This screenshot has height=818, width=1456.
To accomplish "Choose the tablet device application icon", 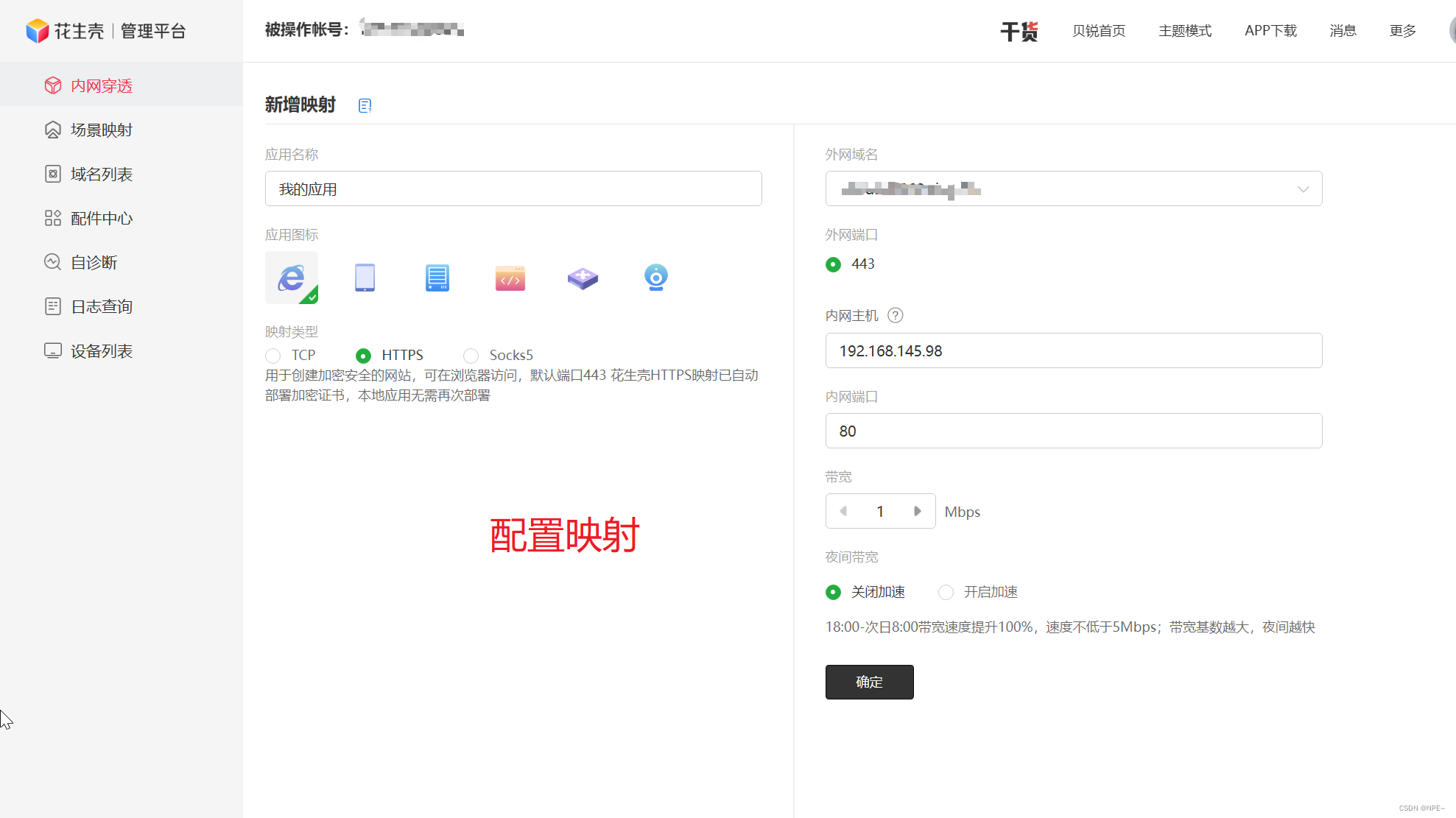I will tap(365, 278).
